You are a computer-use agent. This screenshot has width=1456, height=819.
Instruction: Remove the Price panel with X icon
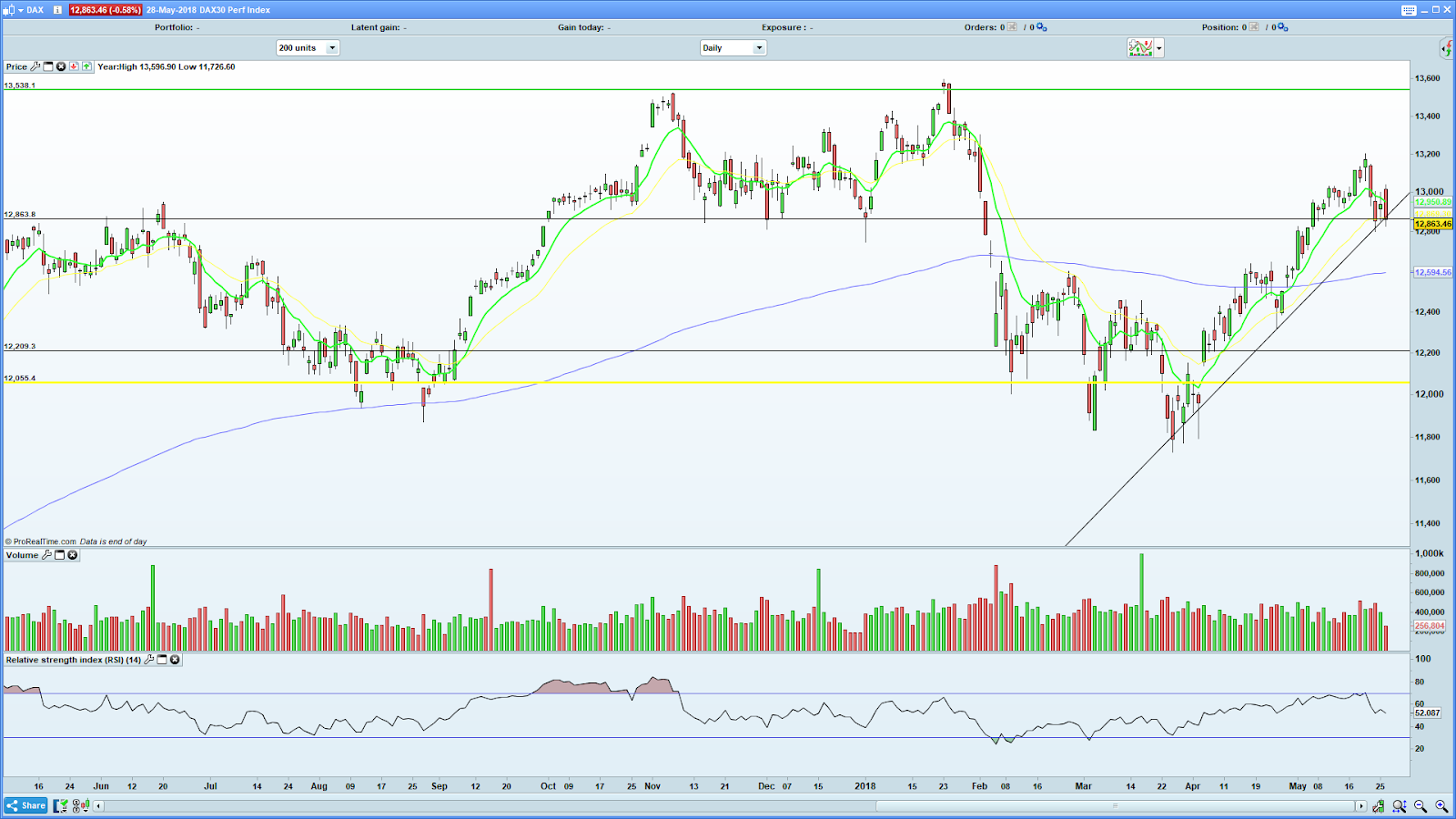coord(61,66)
